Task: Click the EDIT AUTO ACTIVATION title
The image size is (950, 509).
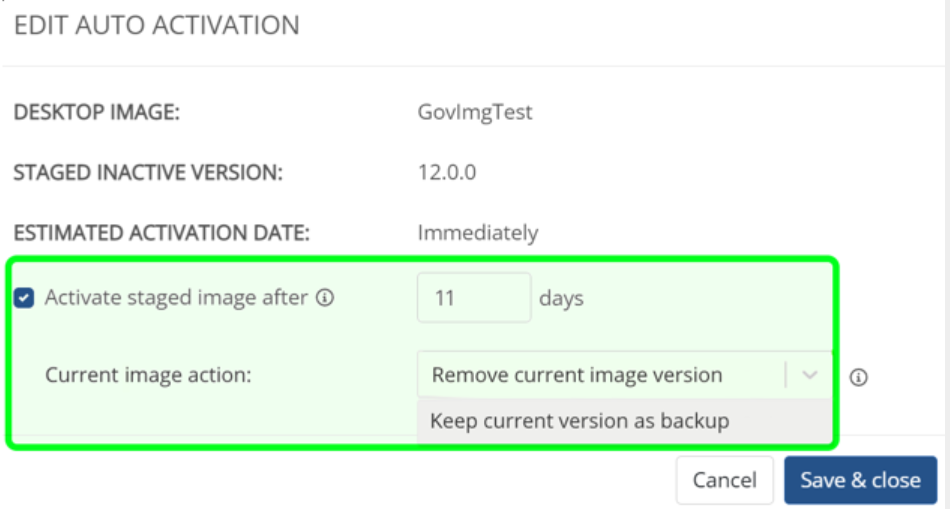Action: pyautogui.click(x=156, y=25)
